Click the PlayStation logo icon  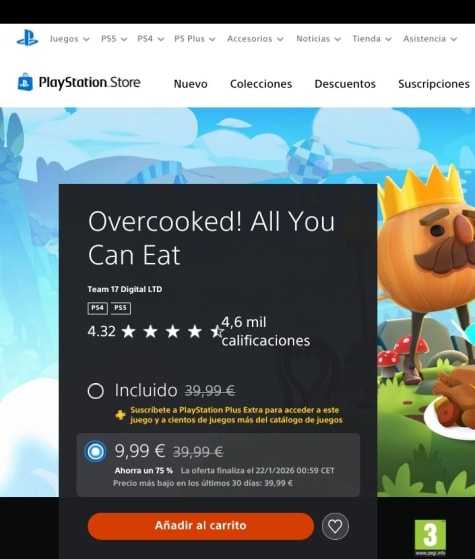(27, 38)
